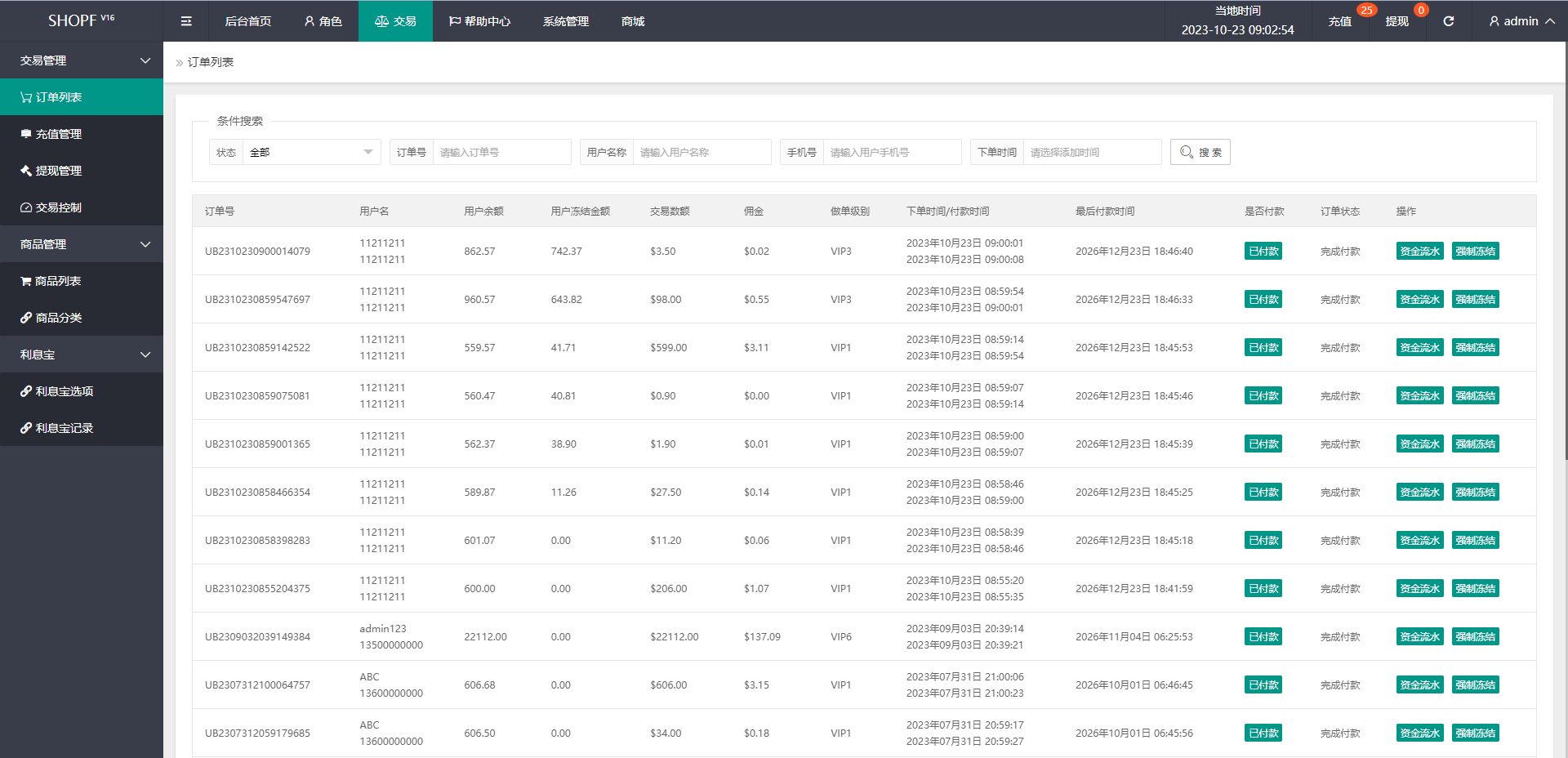Screen dimensions: 1568x758
Task: Expand the admin user menu
Action: (x=1521, y=21)
